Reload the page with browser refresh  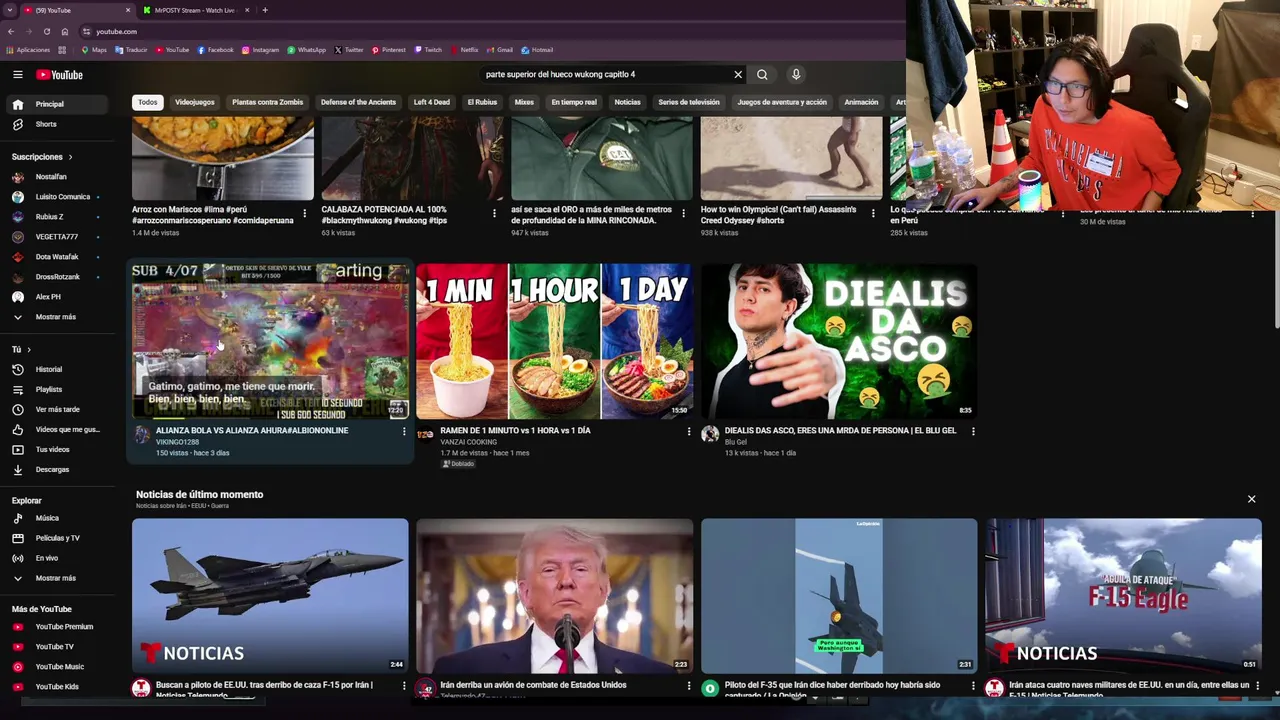(x=46, y=31)
